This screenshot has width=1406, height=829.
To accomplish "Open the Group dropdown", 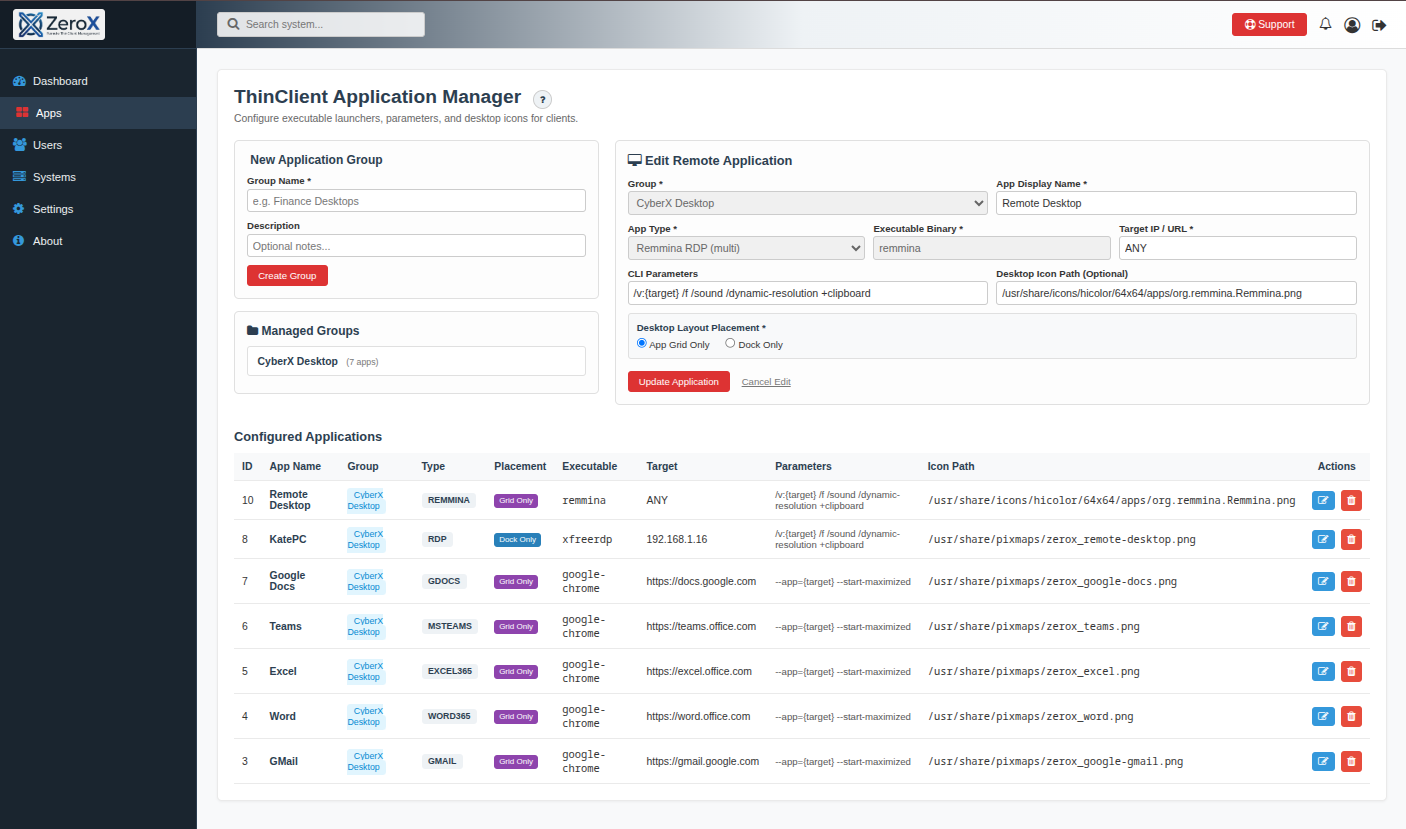I will click(808, 203).
